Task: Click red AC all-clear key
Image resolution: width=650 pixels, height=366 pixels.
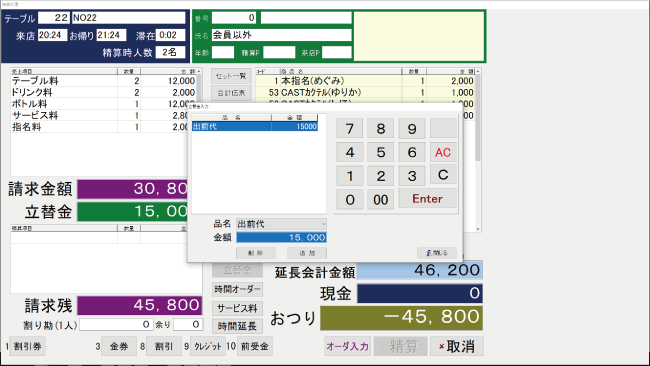Action: coord(443,152)
